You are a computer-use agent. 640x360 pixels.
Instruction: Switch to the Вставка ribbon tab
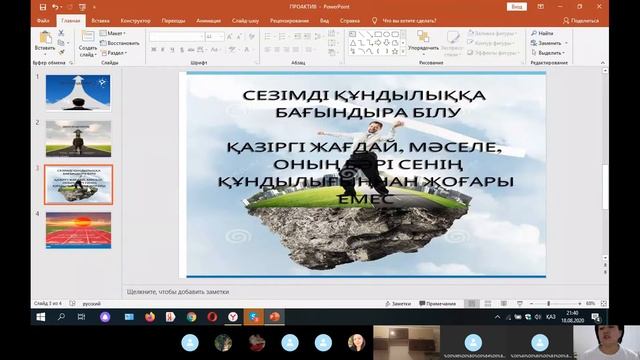[x=100, y=20]
